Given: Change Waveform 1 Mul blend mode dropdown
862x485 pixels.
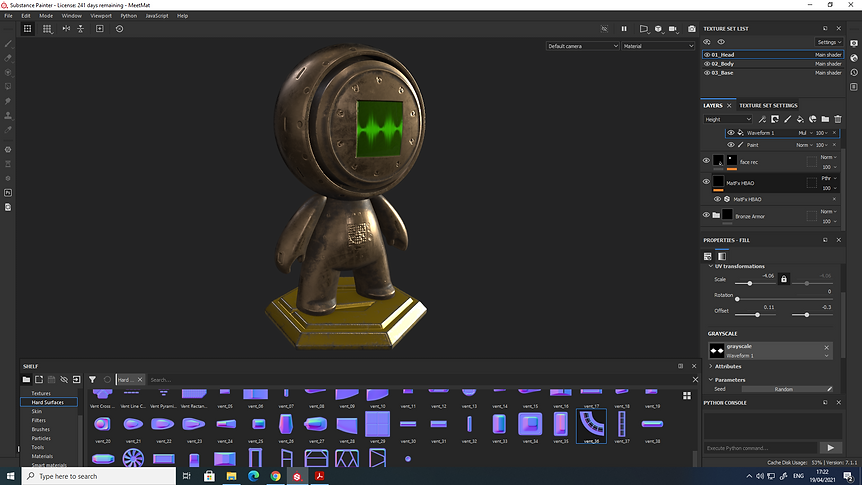Looking at the screenshot, I should (805, 133).
